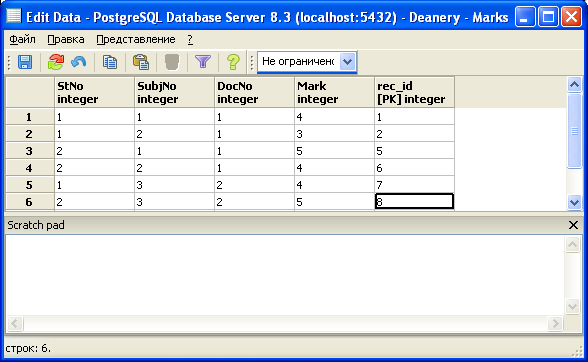Click the Delete row trash icon
This screenshot has height=362, width=588.
[x=172, y=62]
